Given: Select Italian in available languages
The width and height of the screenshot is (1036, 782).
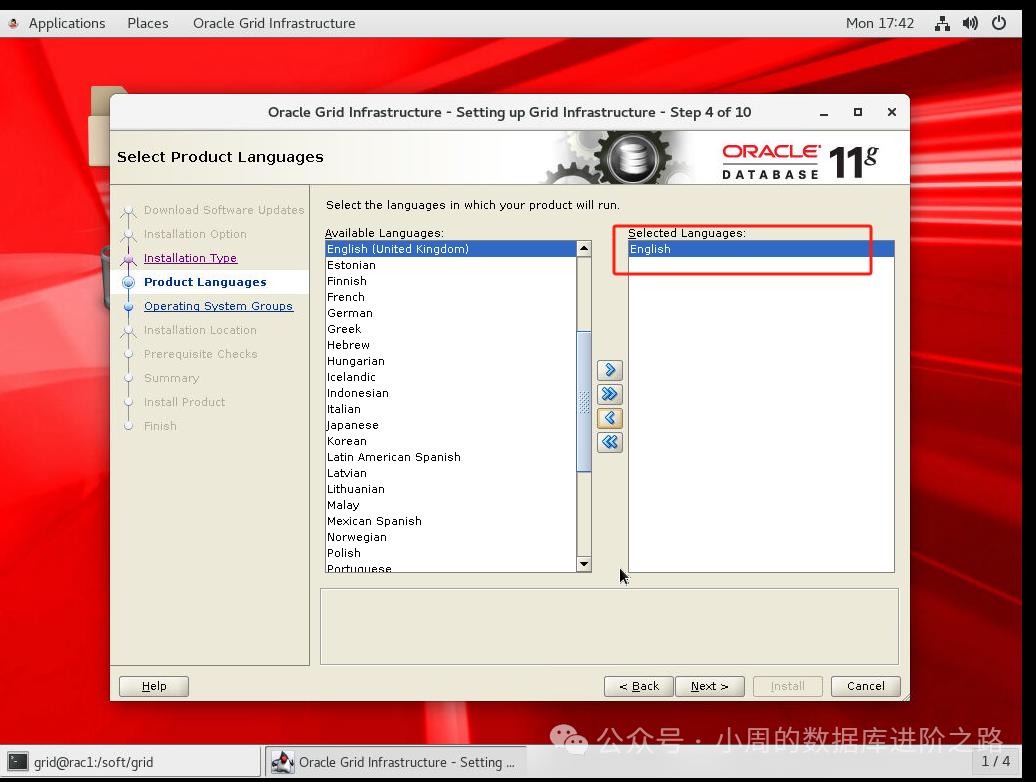Looking at the screenshot, I should (451, 409).
